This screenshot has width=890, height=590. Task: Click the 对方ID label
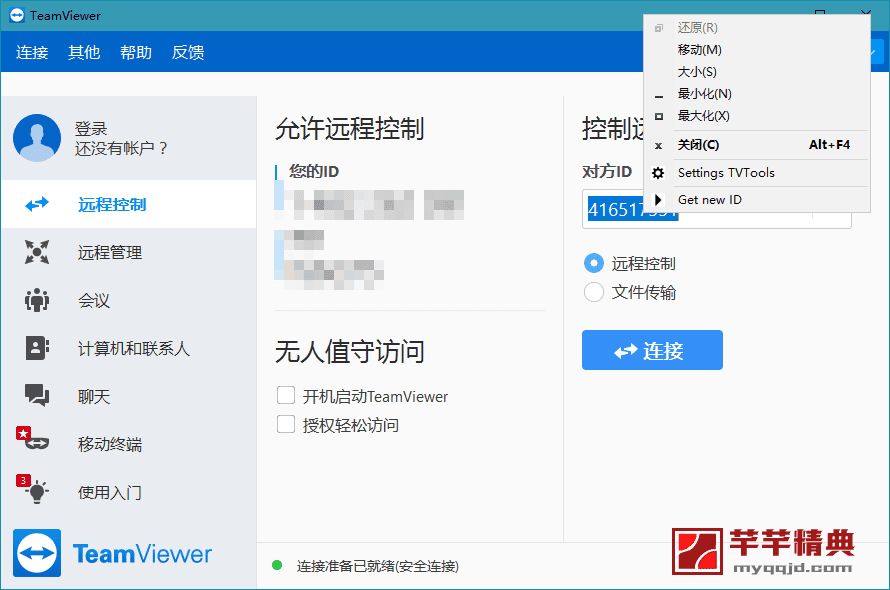[607, 171]
